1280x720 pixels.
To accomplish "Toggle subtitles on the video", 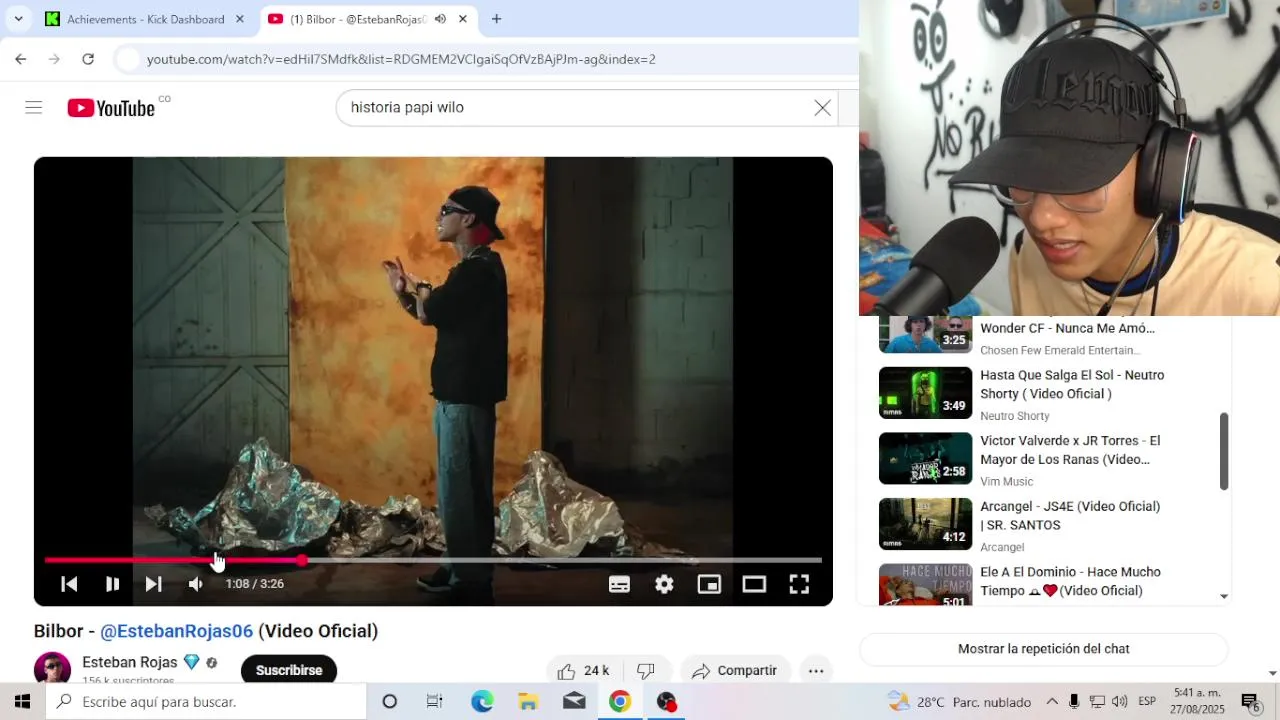I will coord(619,585).
